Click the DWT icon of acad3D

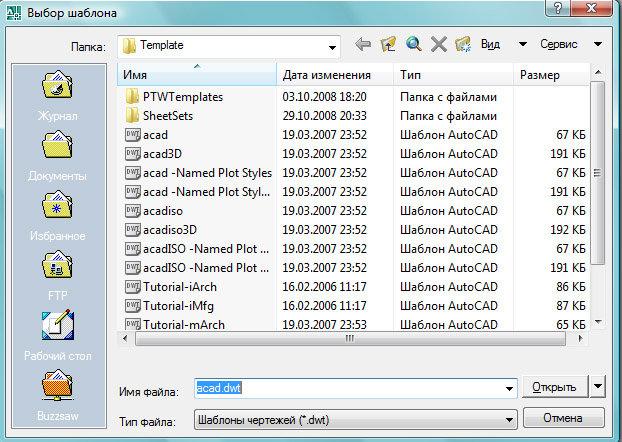(x=132, y=154)
